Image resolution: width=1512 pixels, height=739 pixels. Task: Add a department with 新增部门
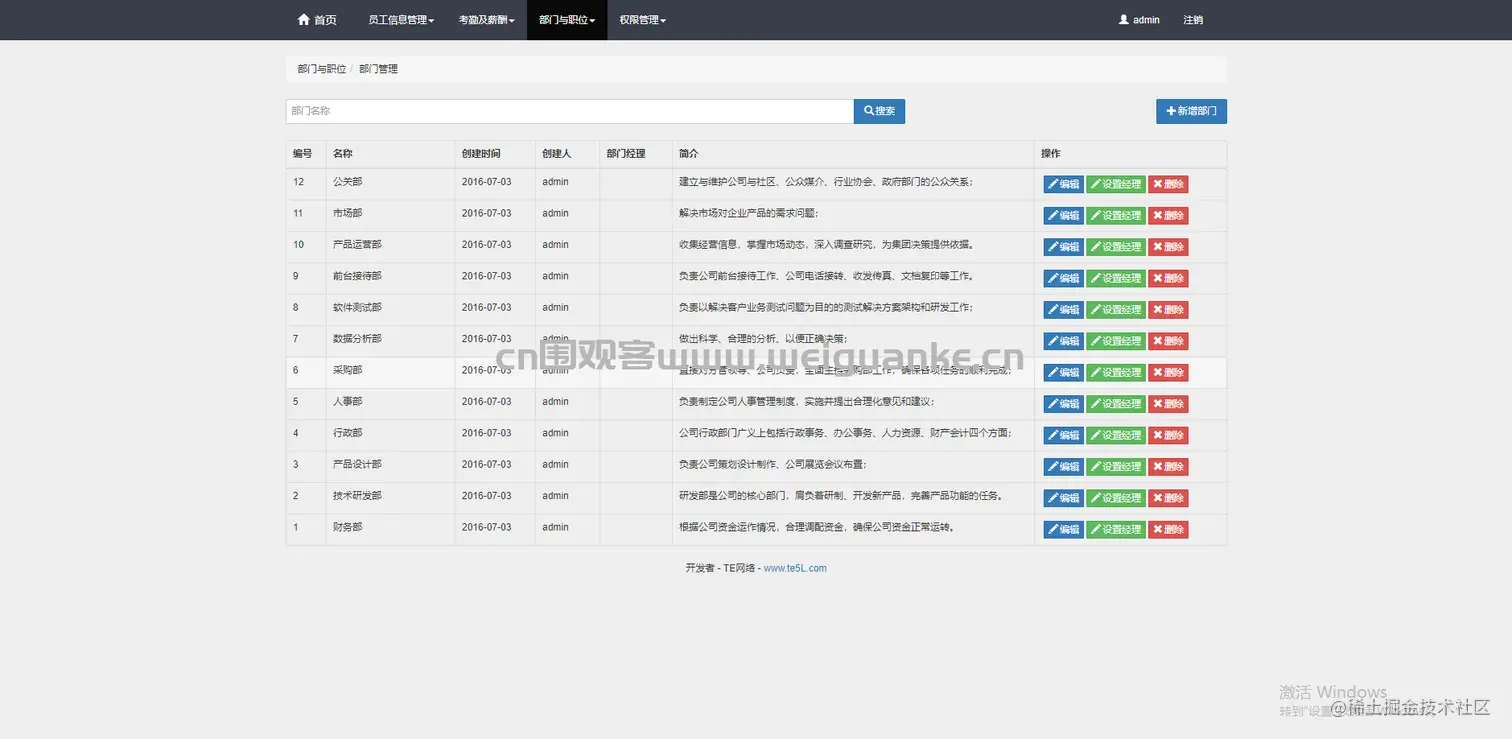click(x=1191, y=111)
